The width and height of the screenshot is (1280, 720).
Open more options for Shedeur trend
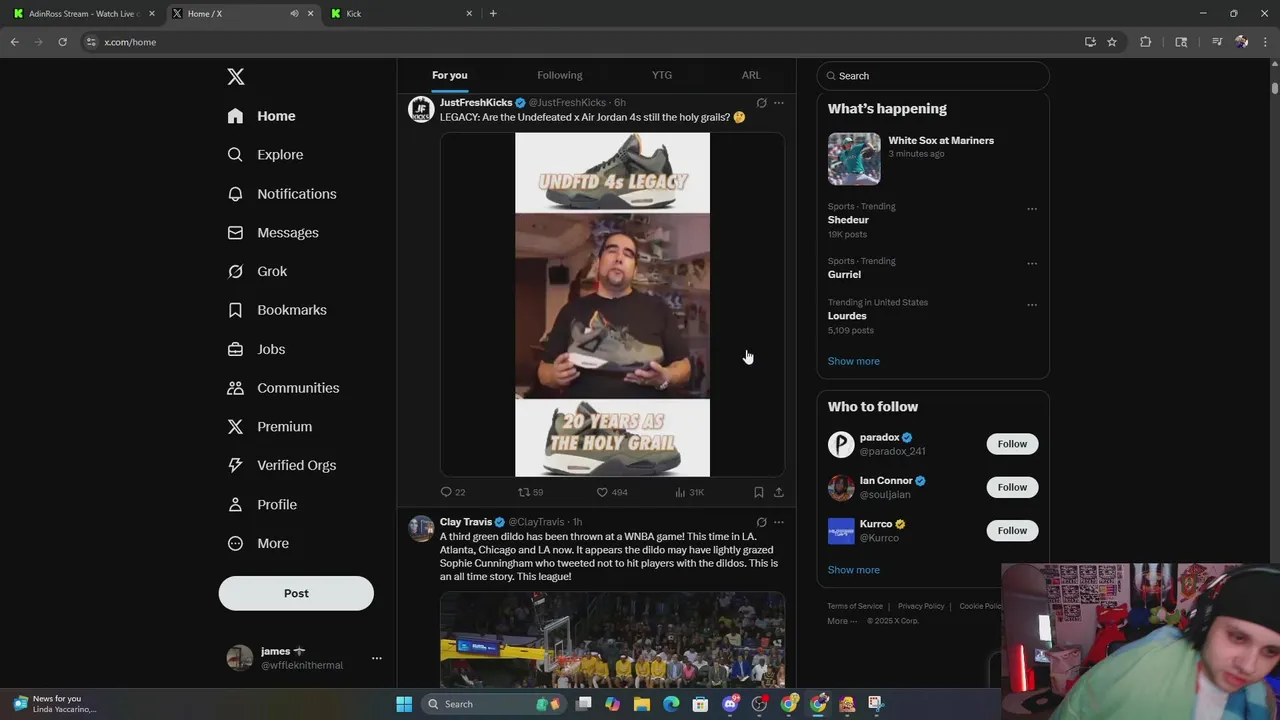(x=1032, y=209)
